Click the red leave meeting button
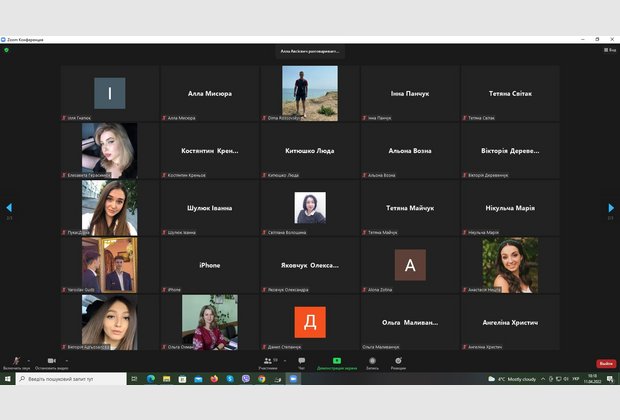Viewport: 620px width, 420px height. tap(606, 363)
